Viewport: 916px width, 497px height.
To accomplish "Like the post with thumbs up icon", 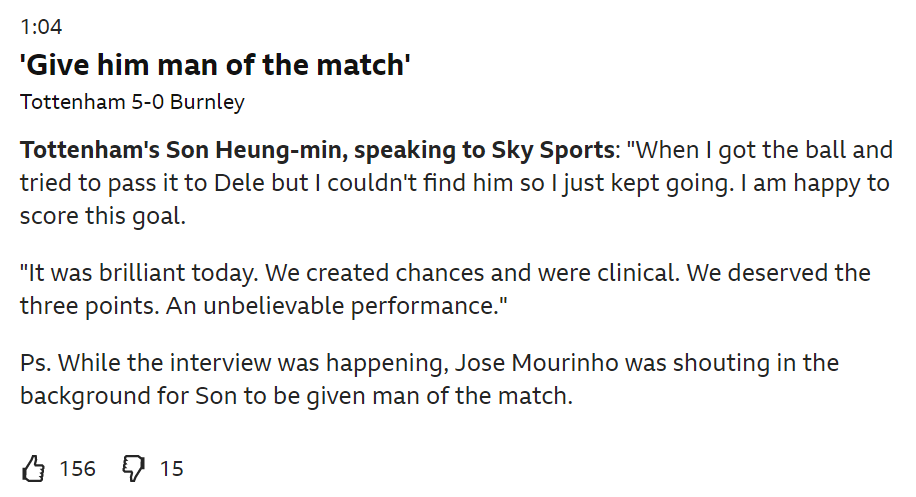I will tap(33, 468).
